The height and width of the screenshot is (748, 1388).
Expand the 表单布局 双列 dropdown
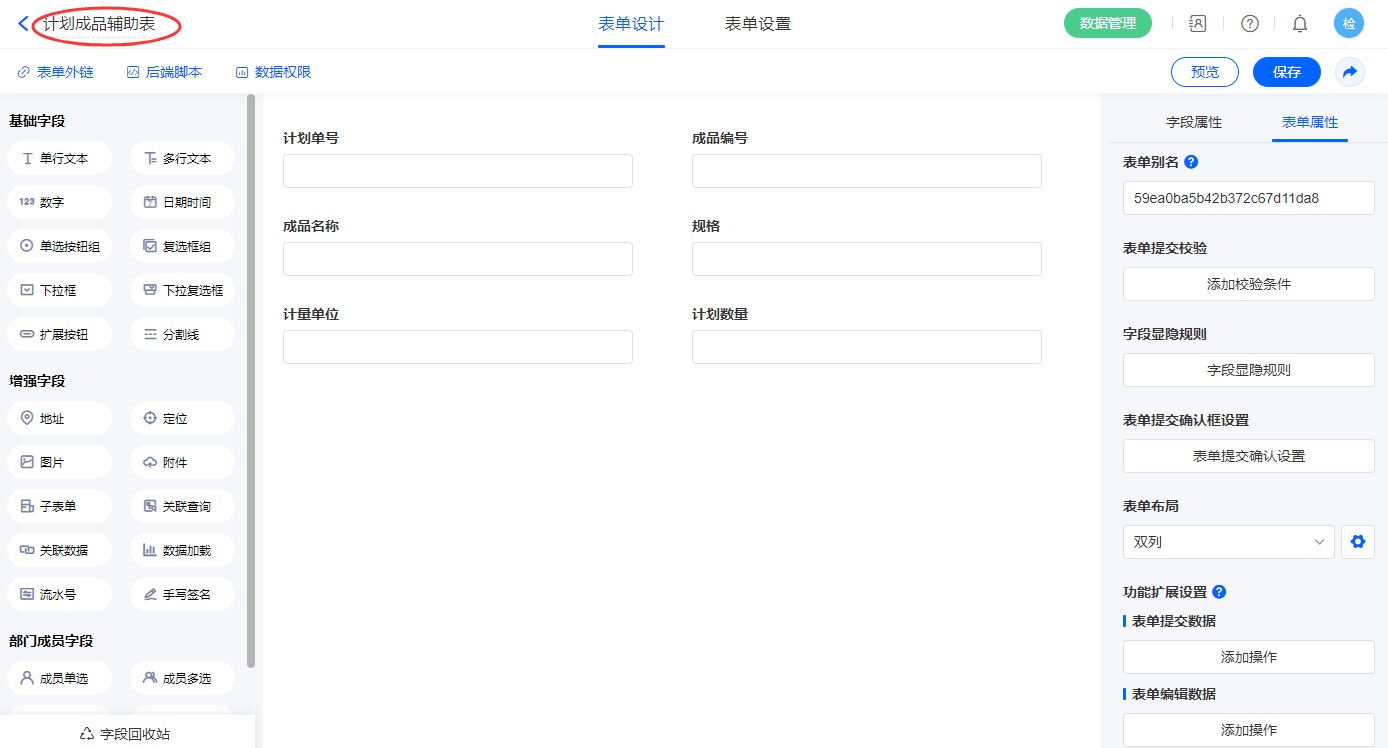click(1228, 542)
